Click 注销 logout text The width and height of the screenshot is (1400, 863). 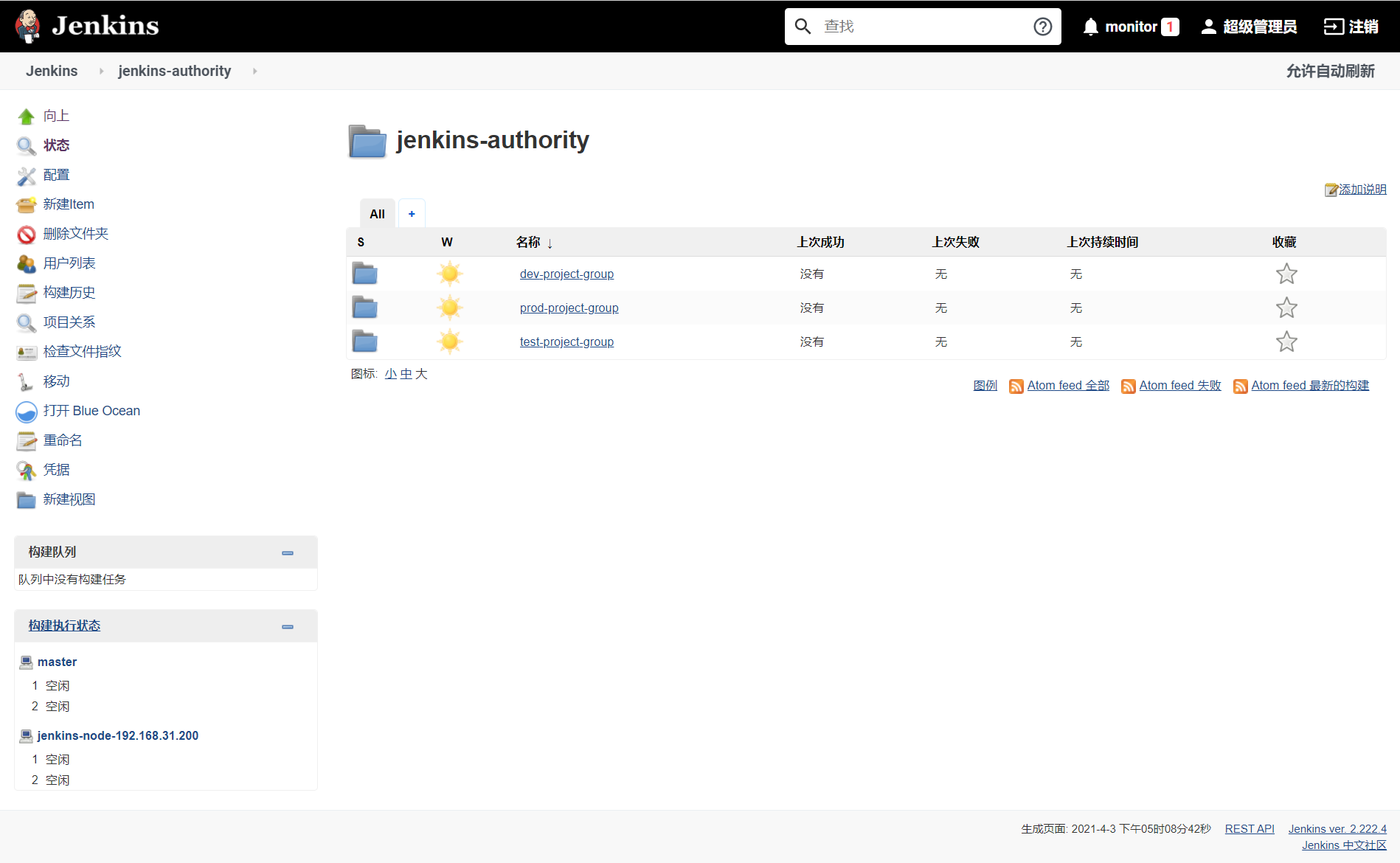(1363, 27)
